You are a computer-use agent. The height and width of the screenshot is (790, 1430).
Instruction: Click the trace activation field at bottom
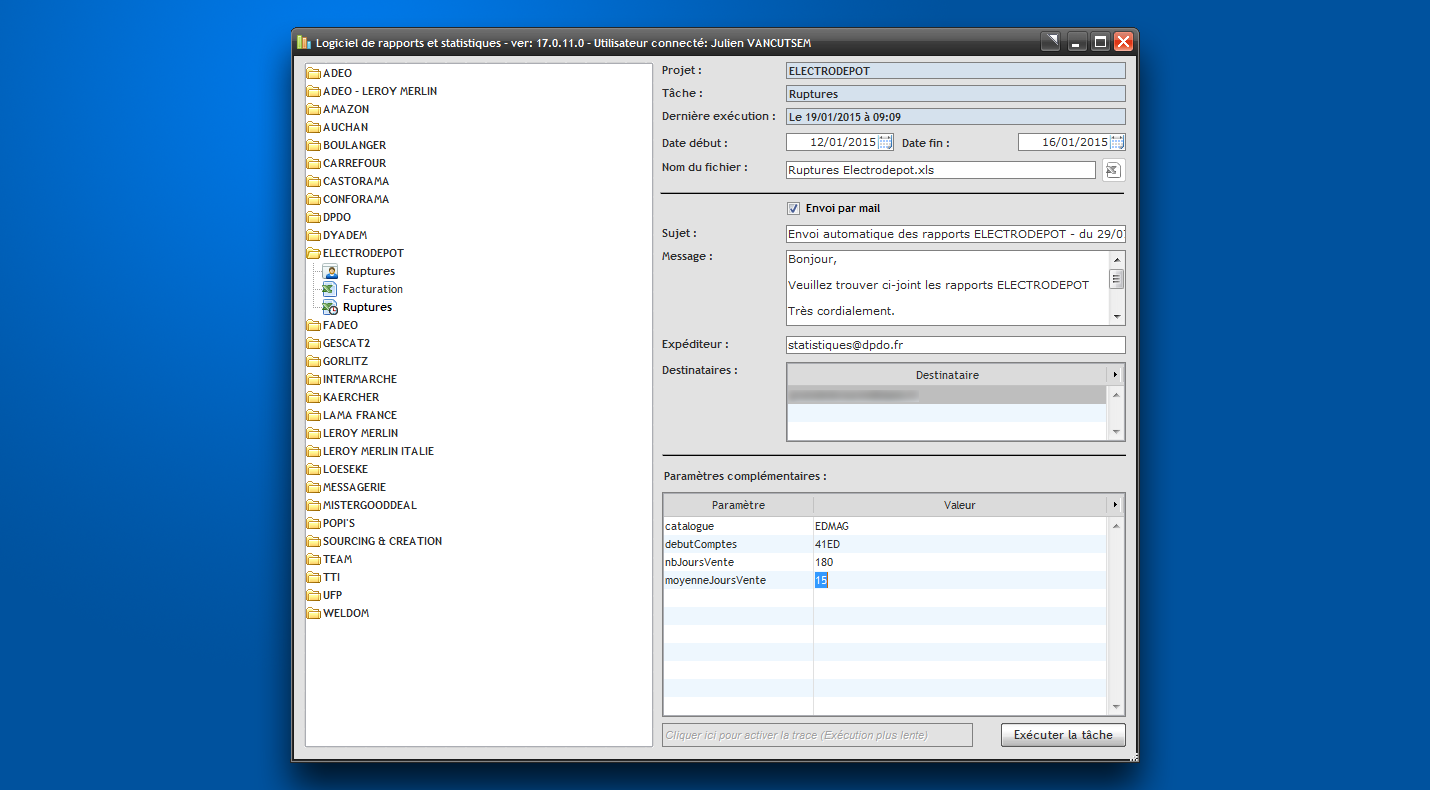click(817, 735)
